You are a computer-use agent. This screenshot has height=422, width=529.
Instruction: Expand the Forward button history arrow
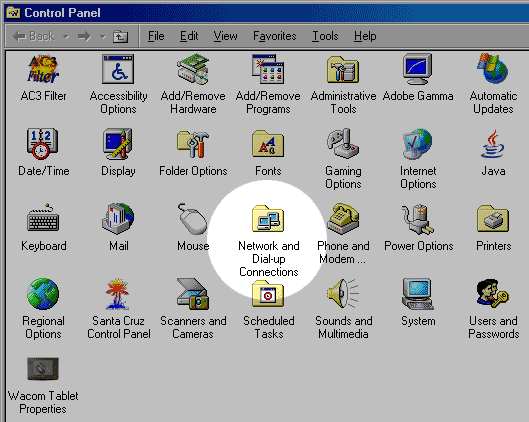tap(103, 36)
